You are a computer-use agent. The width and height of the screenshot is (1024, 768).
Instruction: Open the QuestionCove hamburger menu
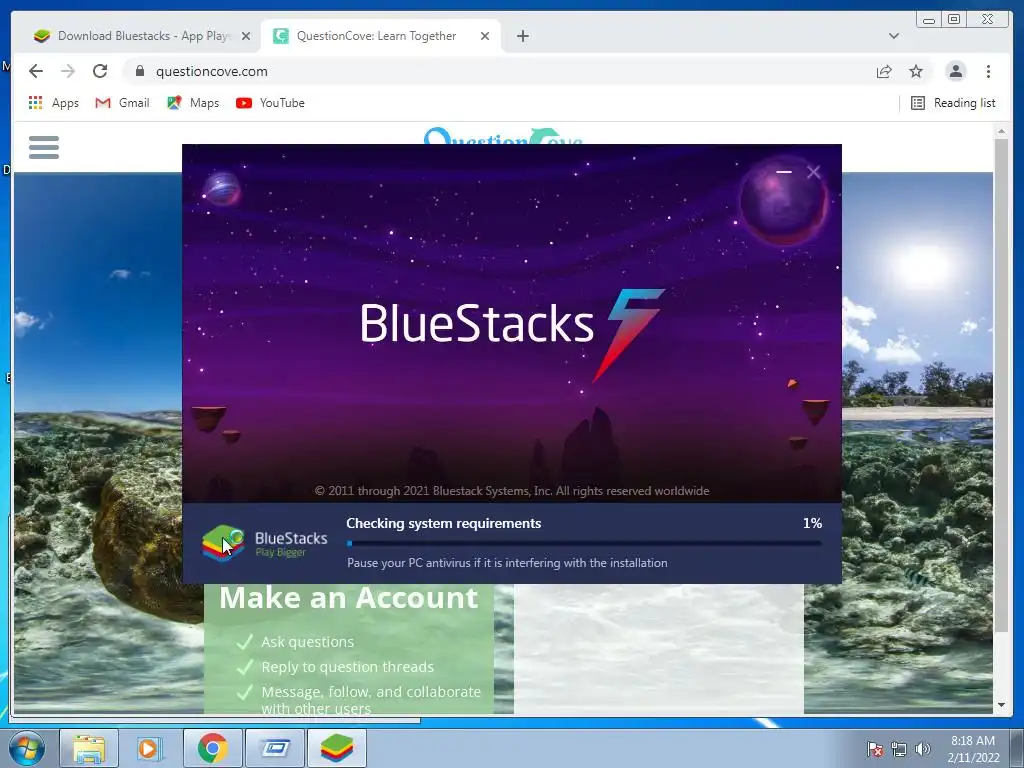[44, 147]
